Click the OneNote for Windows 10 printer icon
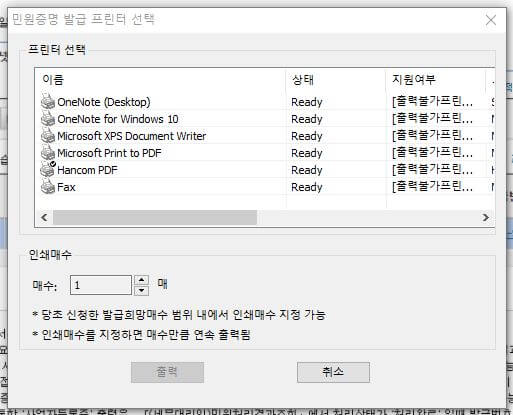 (48, 118)
